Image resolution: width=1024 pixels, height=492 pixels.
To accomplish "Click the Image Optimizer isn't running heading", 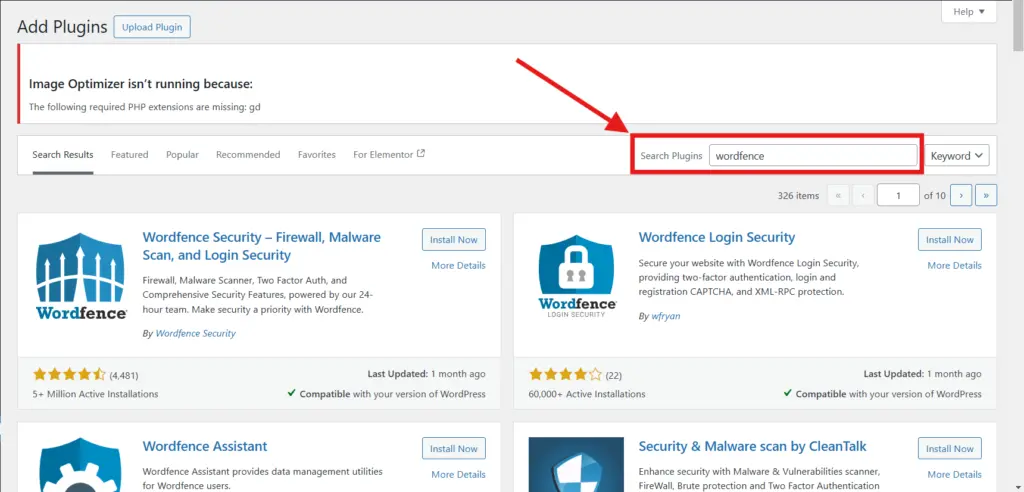I will (x=140, y=84).
